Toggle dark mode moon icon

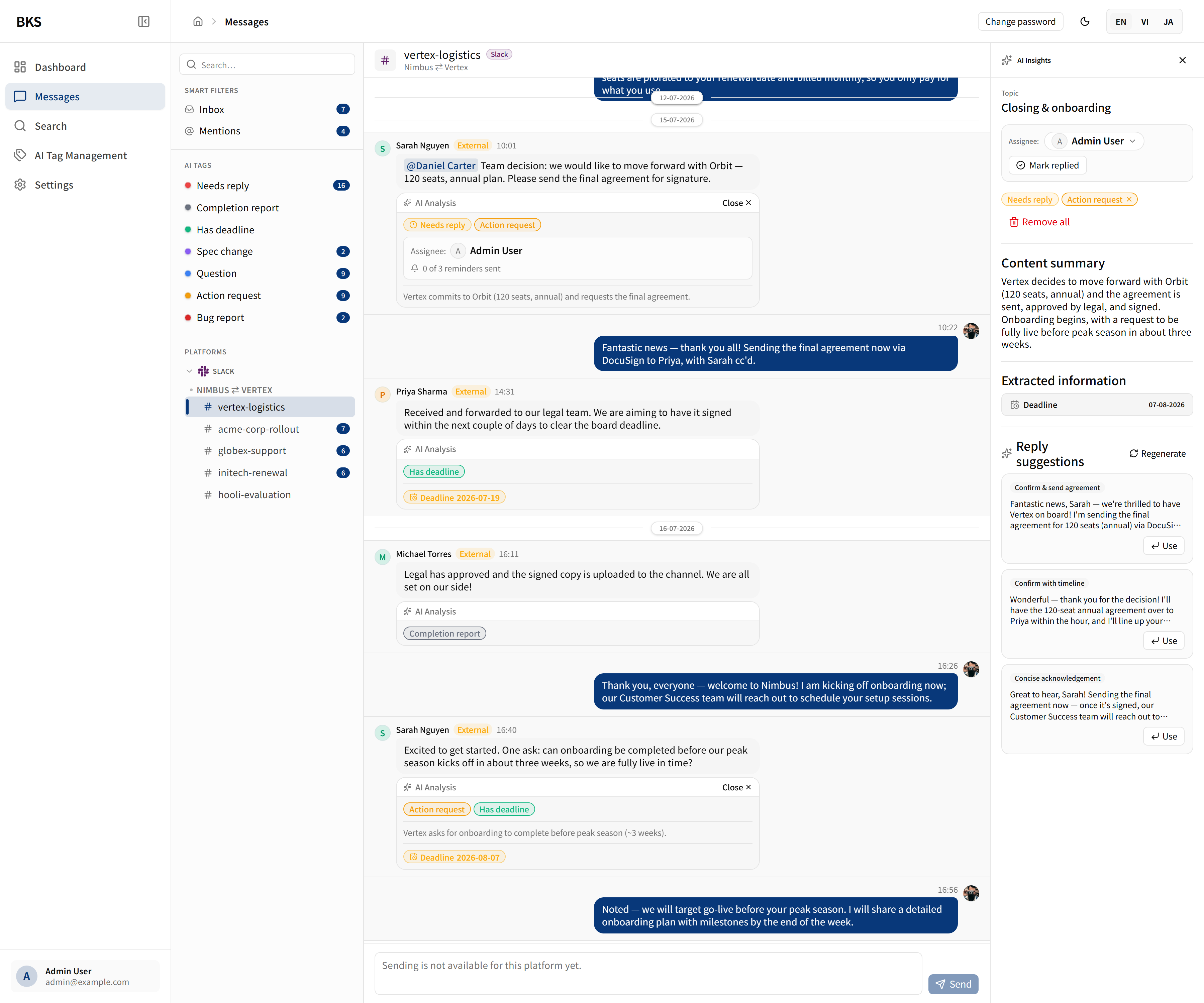click(x=1084, y=22)
